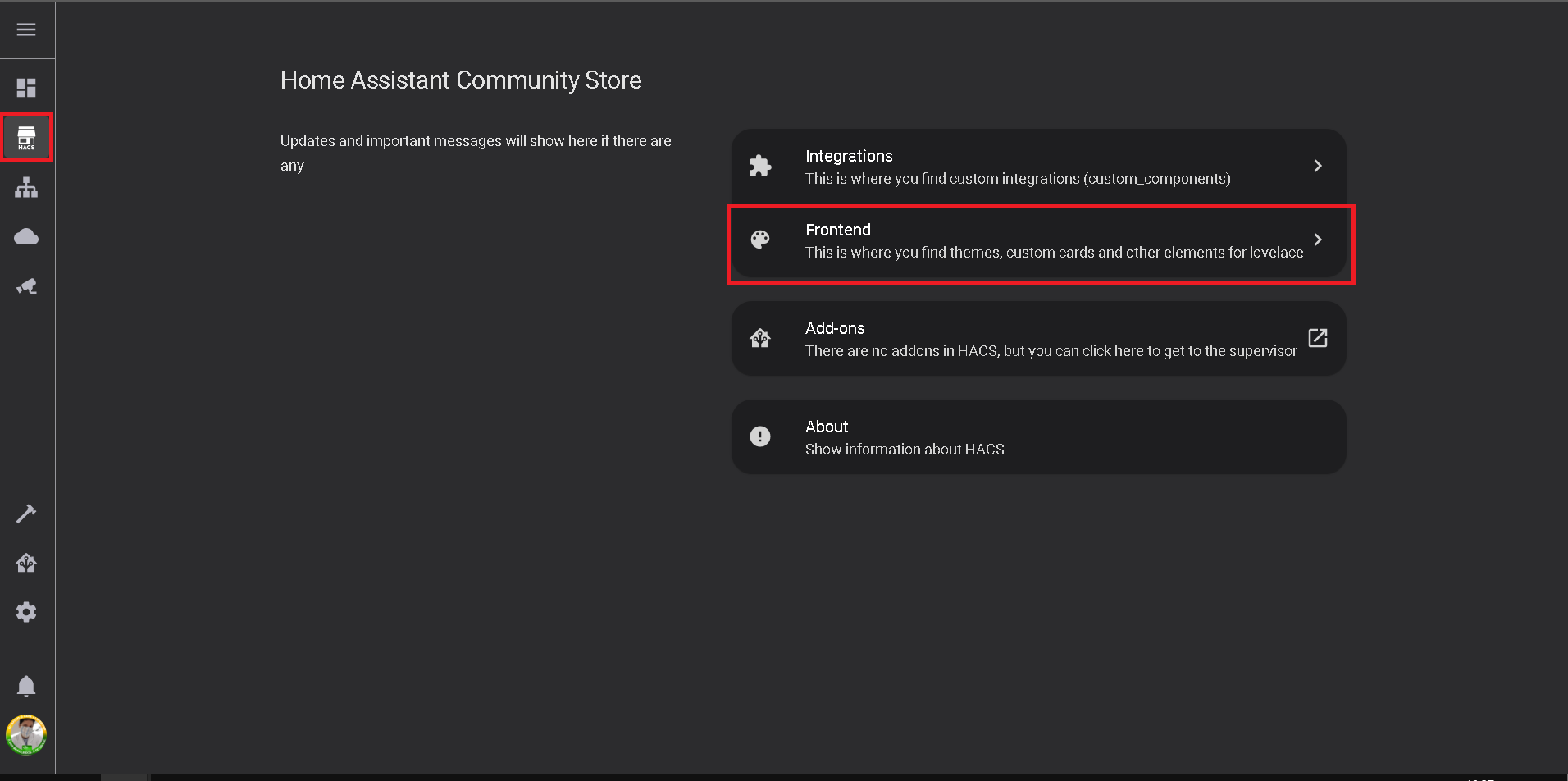Viewport: 1568px width, 781px height.
Task: Click the About exclamation icon
Action: 760,436
